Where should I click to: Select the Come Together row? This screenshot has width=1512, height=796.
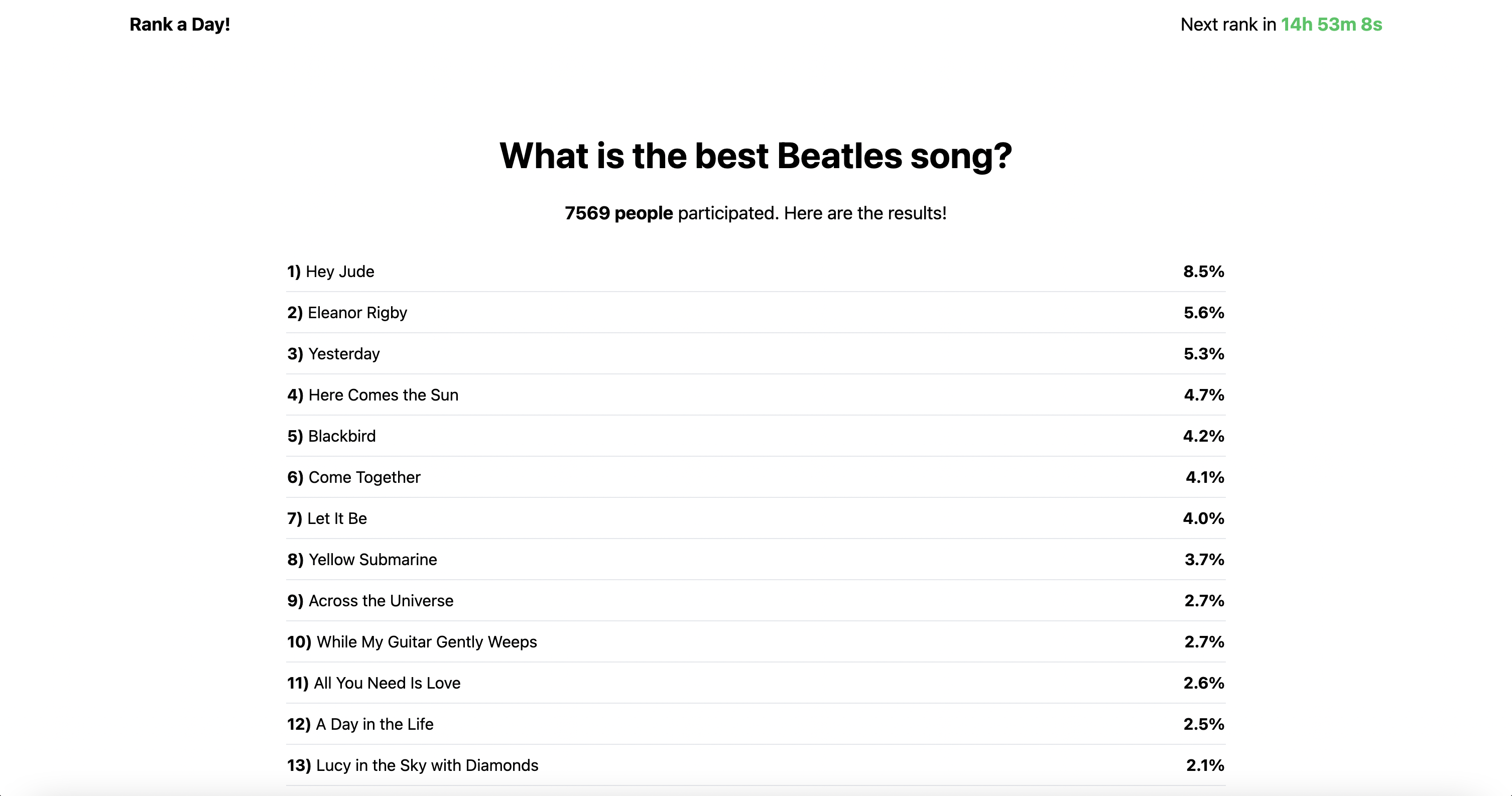click(x=755, y=477)
